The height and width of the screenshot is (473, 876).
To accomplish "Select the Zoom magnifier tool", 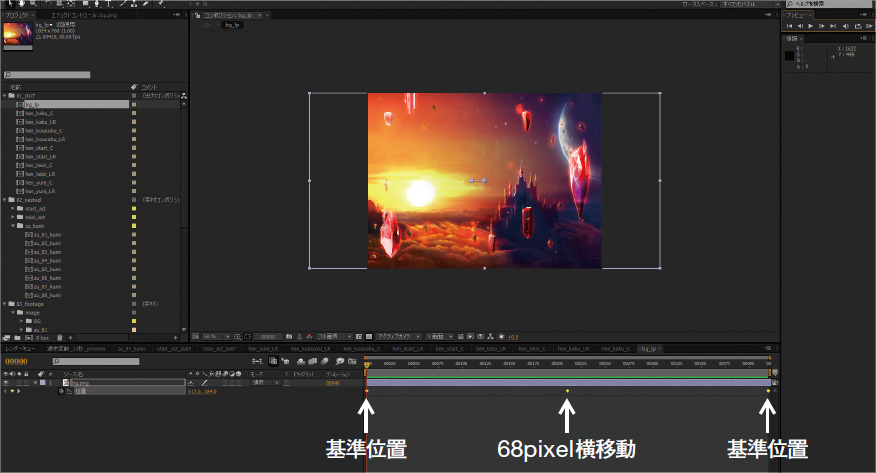I will (x=34, y=3).
